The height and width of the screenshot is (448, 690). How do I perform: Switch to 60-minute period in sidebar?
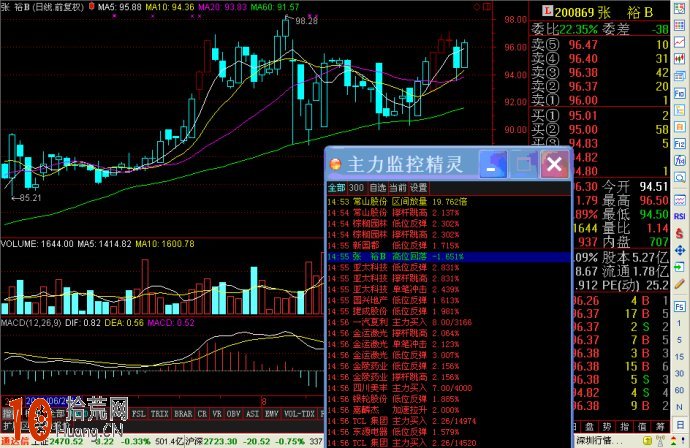[679, 390]
